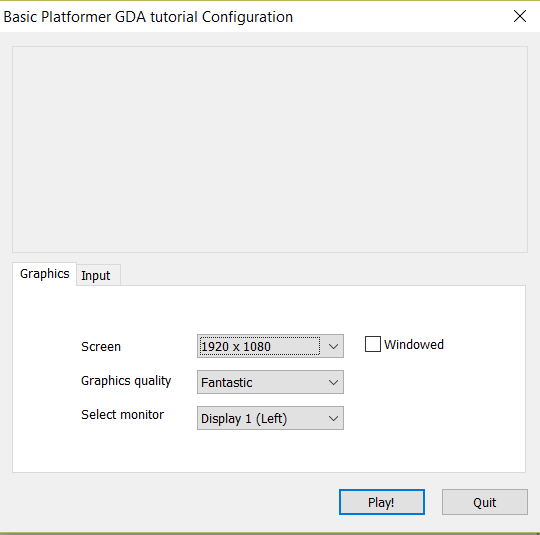Click the Screen label
The image size is (540, 535).
tap(101, 347)
